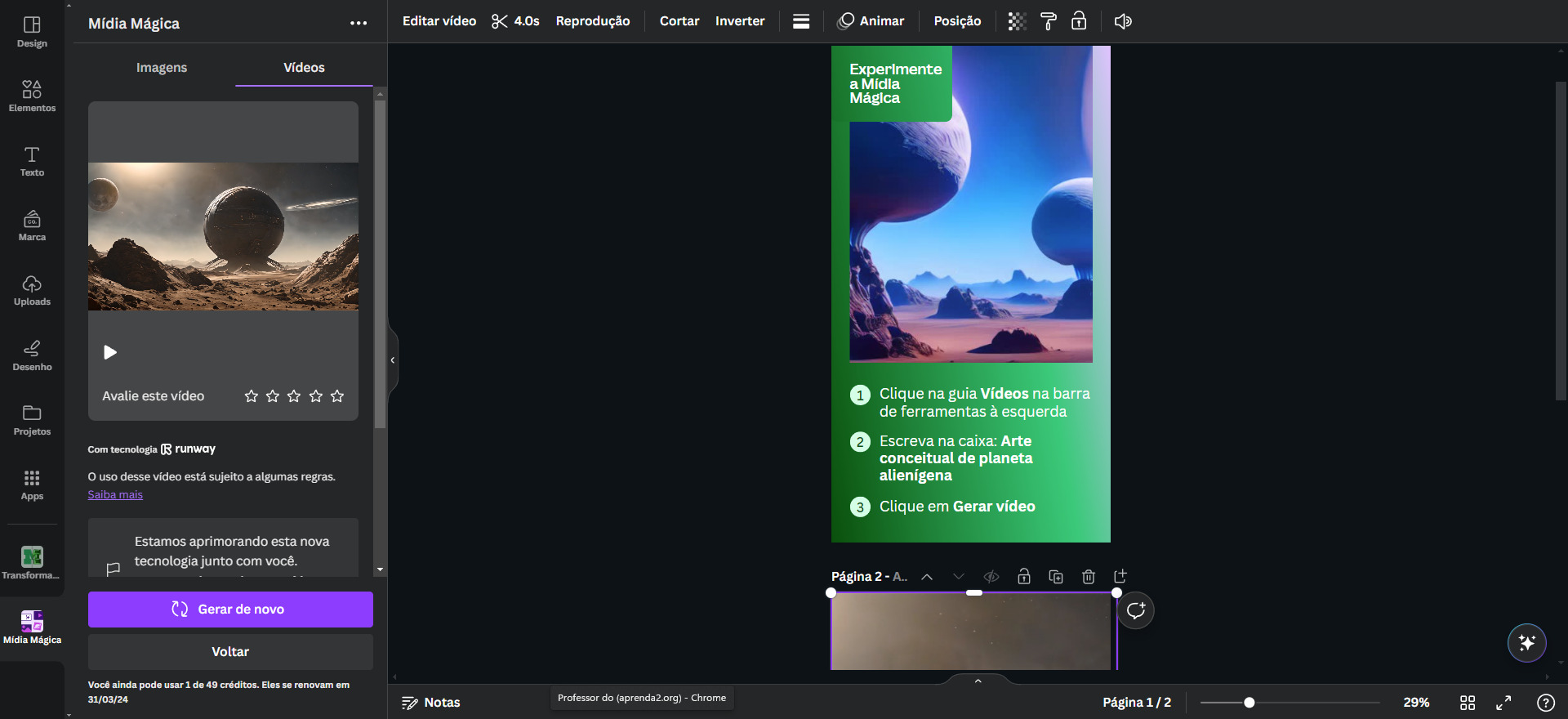The width and height of the screenshot is (1568, 719).
Task: Click the copy style paint roller icon
Action: [x=1049, y=21]
